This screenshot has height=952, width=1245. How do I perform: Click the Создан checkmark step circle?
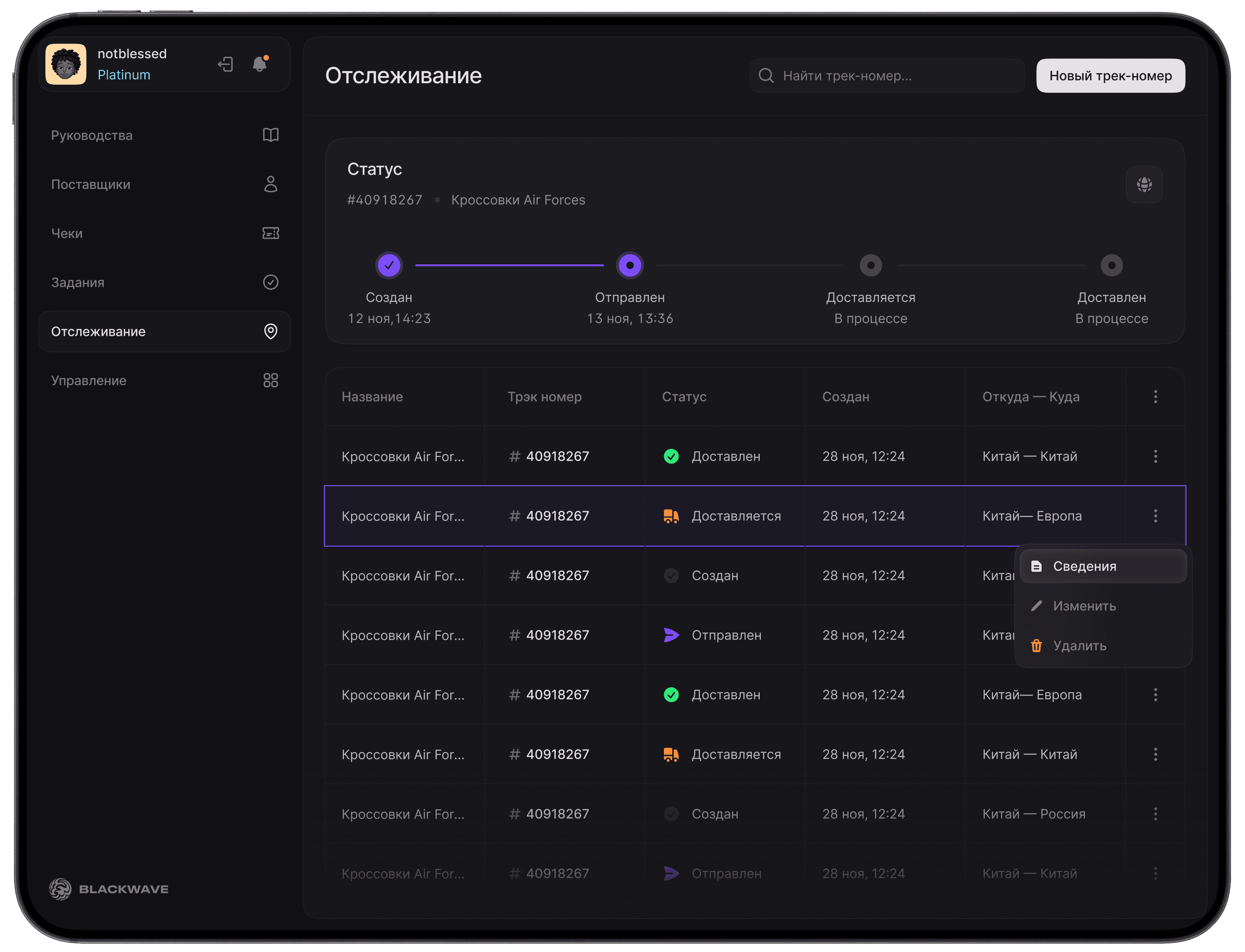[x=389, y=265]
